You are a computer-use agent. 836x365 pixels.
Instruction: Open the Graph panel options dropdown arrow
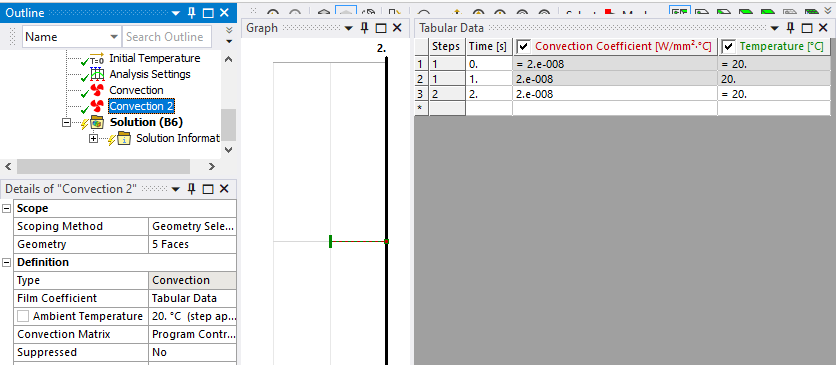click(x=349, y=28)
